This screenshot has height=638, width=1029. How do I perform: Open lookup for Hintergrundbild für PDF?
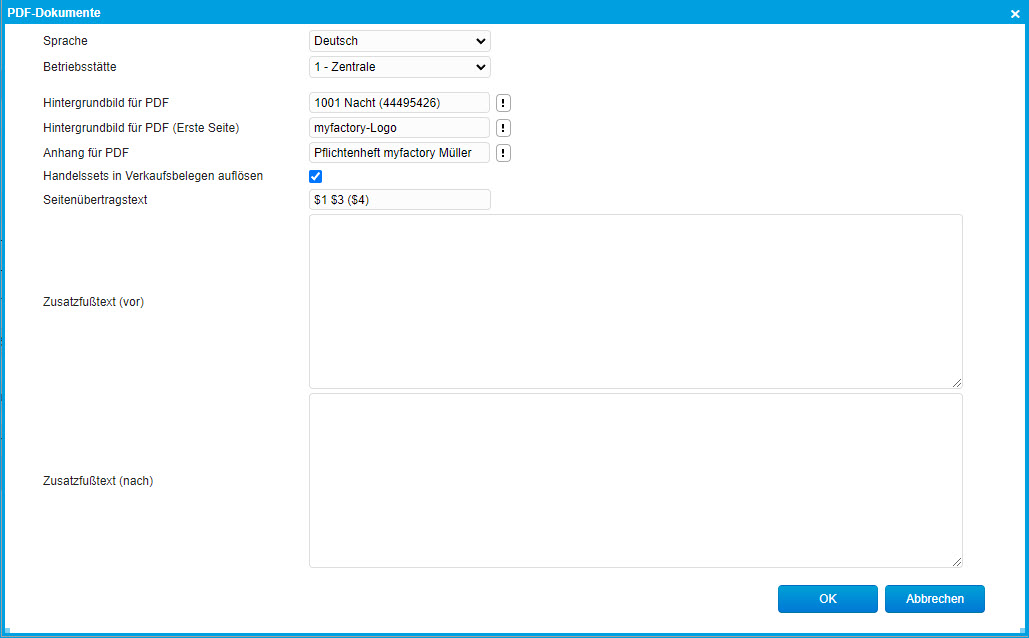pyautogui.click(x=504, y=103)
